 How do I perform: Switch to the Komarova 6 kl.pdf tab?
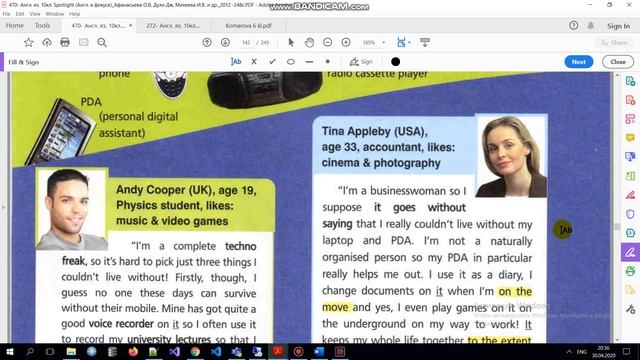pos(249,25)
